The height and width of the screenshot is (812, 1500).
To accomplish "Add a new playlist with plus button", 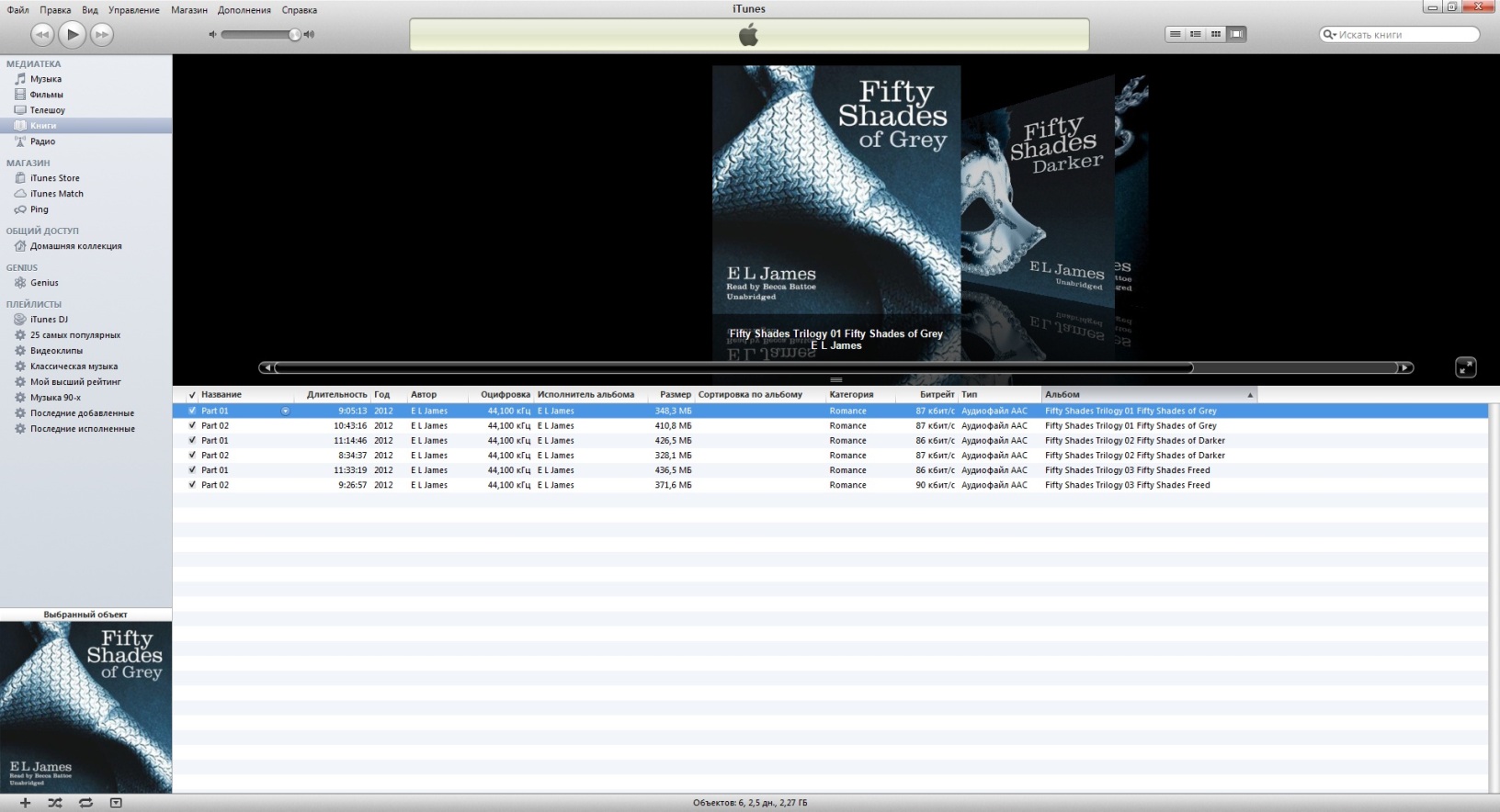I will coord(26,803).
